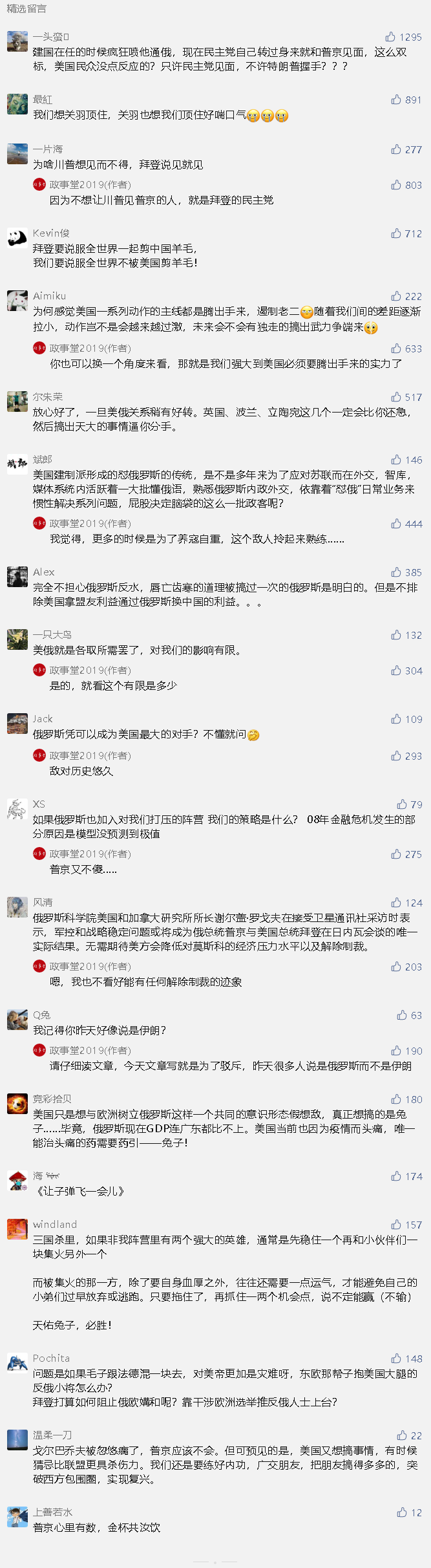Screen dimensions: 431x1568
Task: Tap thumbs-up on windland's comment (157)
Action: [396, 1225]
